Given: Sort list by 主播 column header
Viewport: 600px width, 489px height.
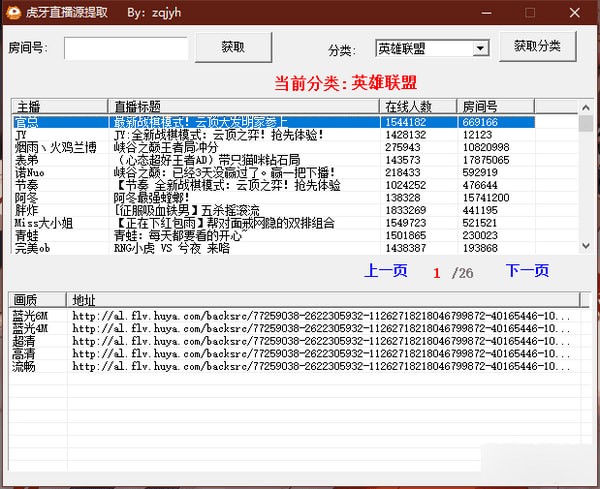Looking at the screenshot, I should [x=58, y=106].
